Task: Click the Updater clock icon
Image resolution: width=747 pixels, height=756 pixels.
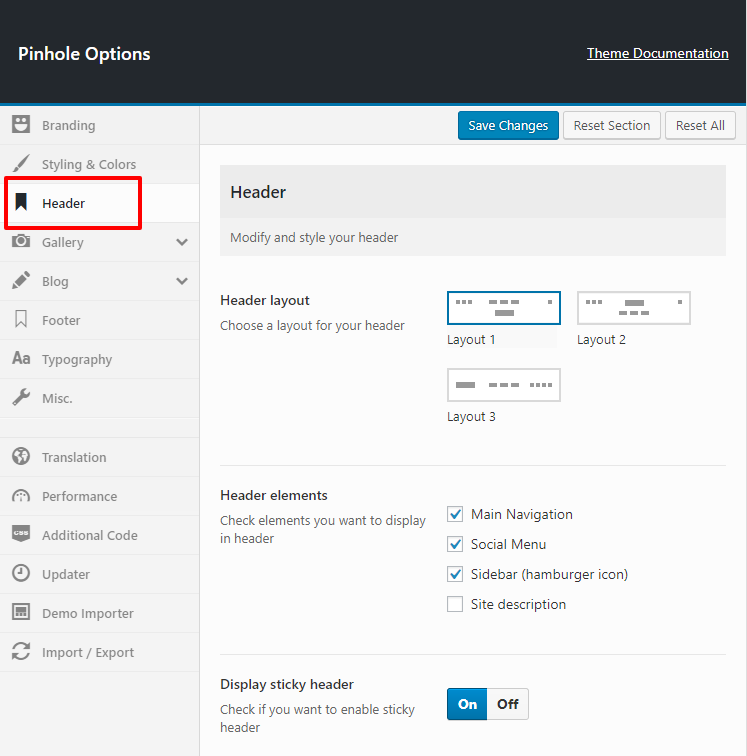Action: click(x=21, y=573)
